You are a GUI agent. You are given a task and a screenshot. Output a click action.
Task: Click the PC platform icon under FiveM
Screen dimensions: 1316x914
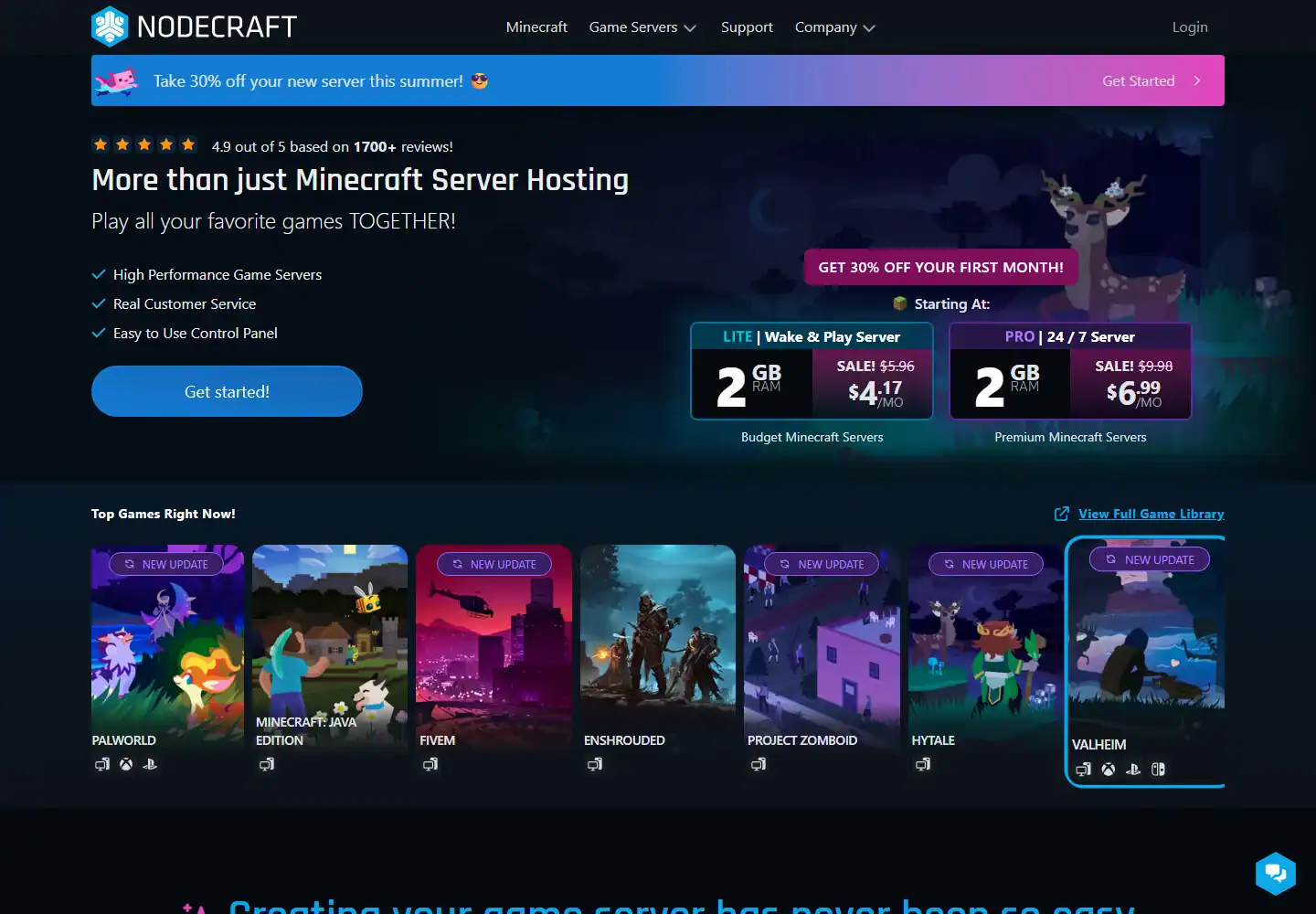(430, 764)
